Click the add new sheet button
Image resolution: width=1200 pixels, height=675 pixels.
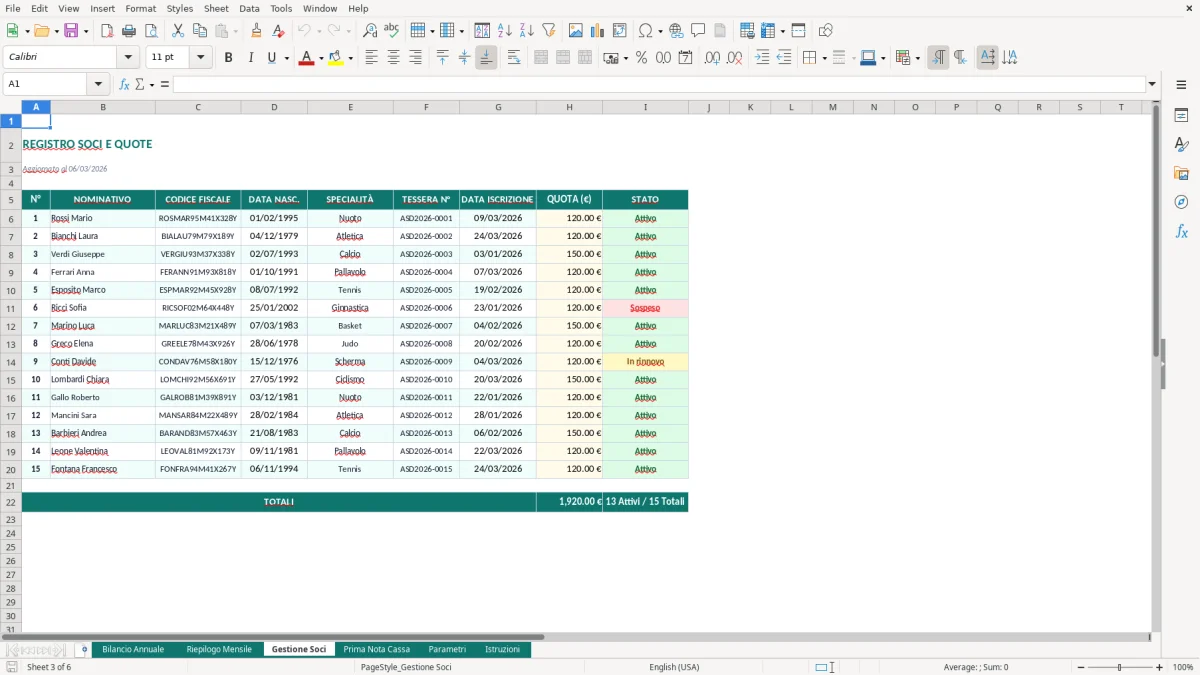[x=84, y=649]
